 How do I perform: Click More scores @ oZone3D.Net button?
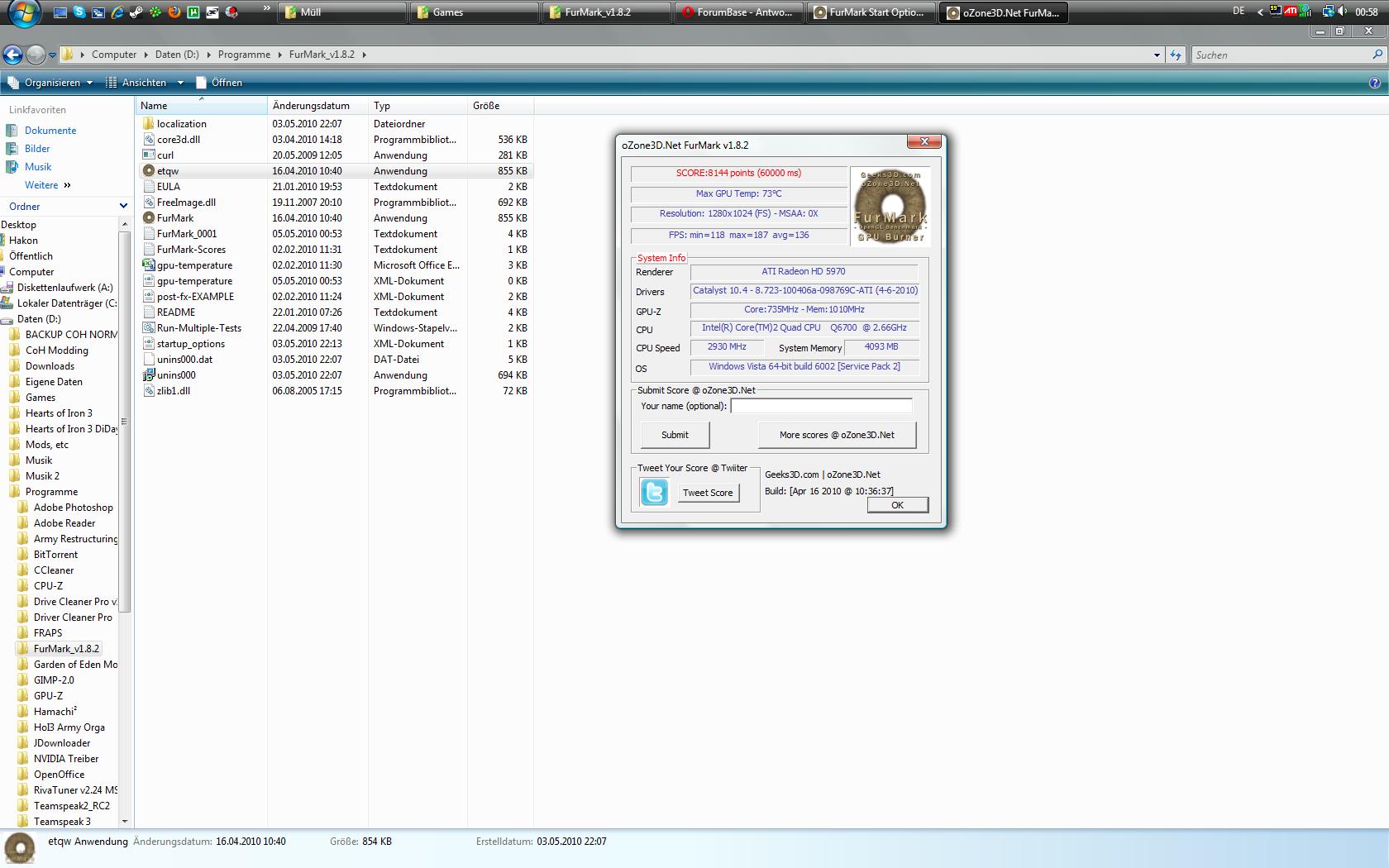click(837, 435)
